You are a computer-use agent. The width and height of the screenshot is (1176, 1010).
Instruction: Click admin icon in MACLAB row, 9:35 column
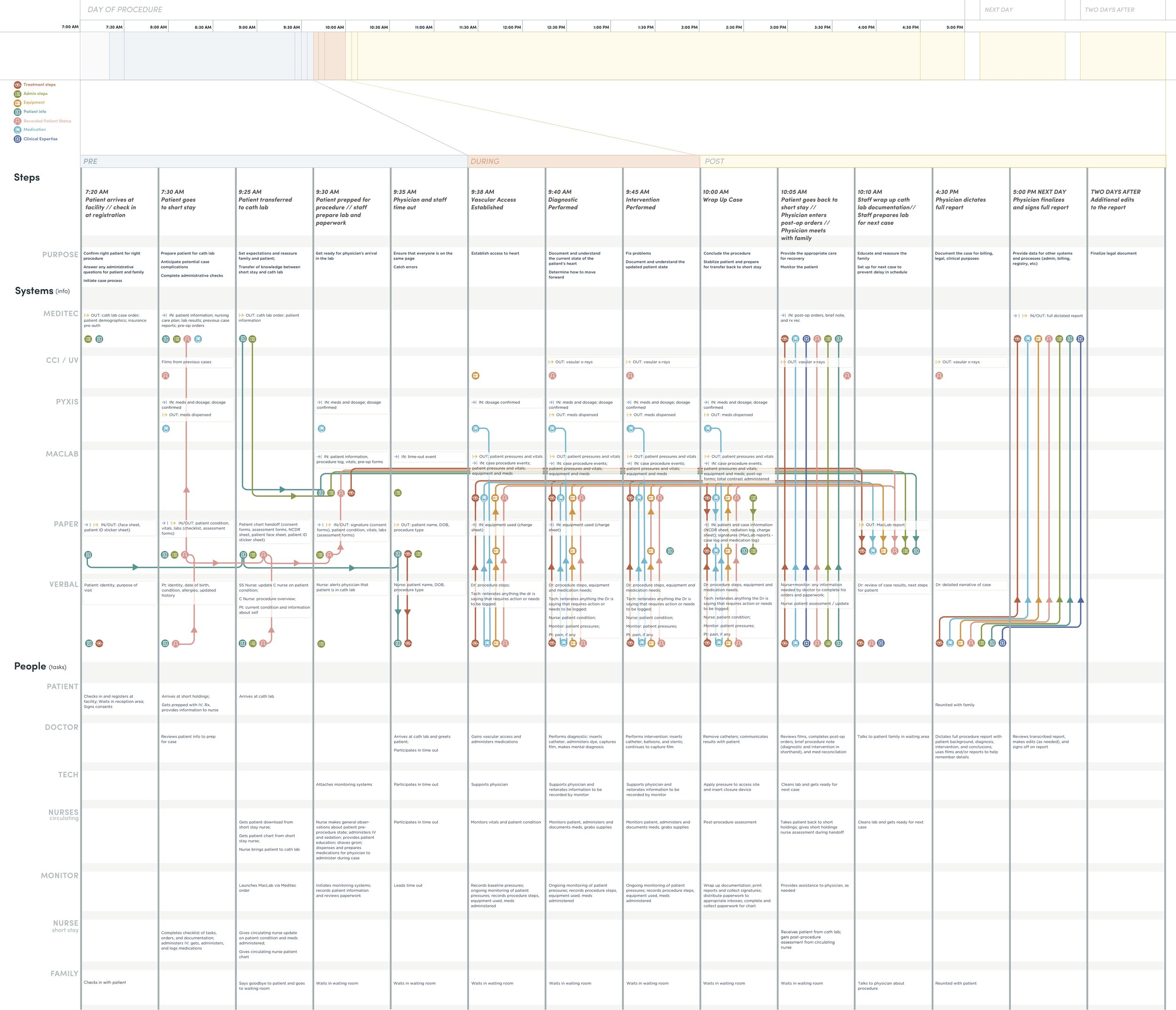tap(398, 493)
